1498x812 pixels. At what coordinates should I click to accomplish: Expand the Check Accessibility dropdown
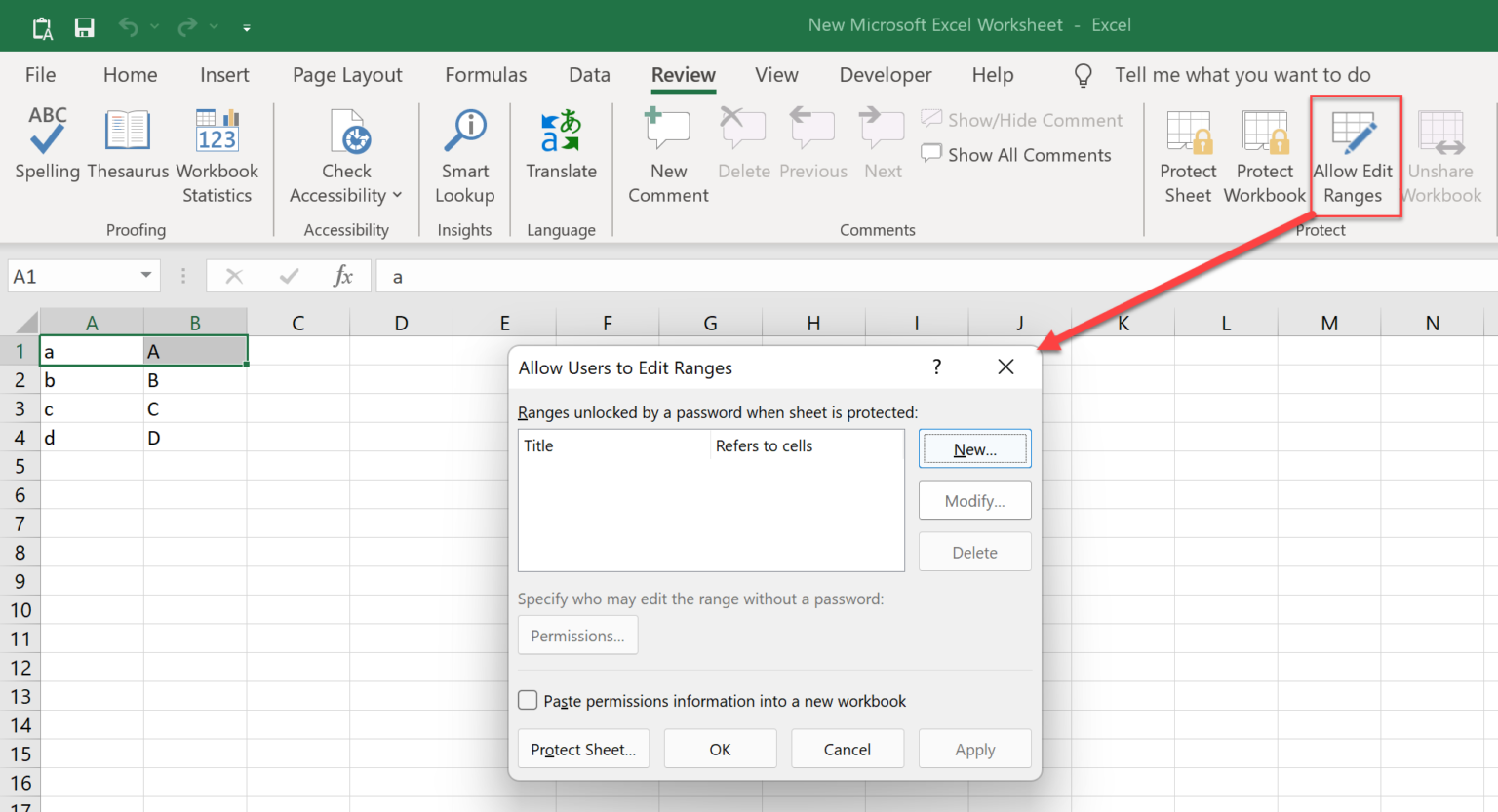397,196
